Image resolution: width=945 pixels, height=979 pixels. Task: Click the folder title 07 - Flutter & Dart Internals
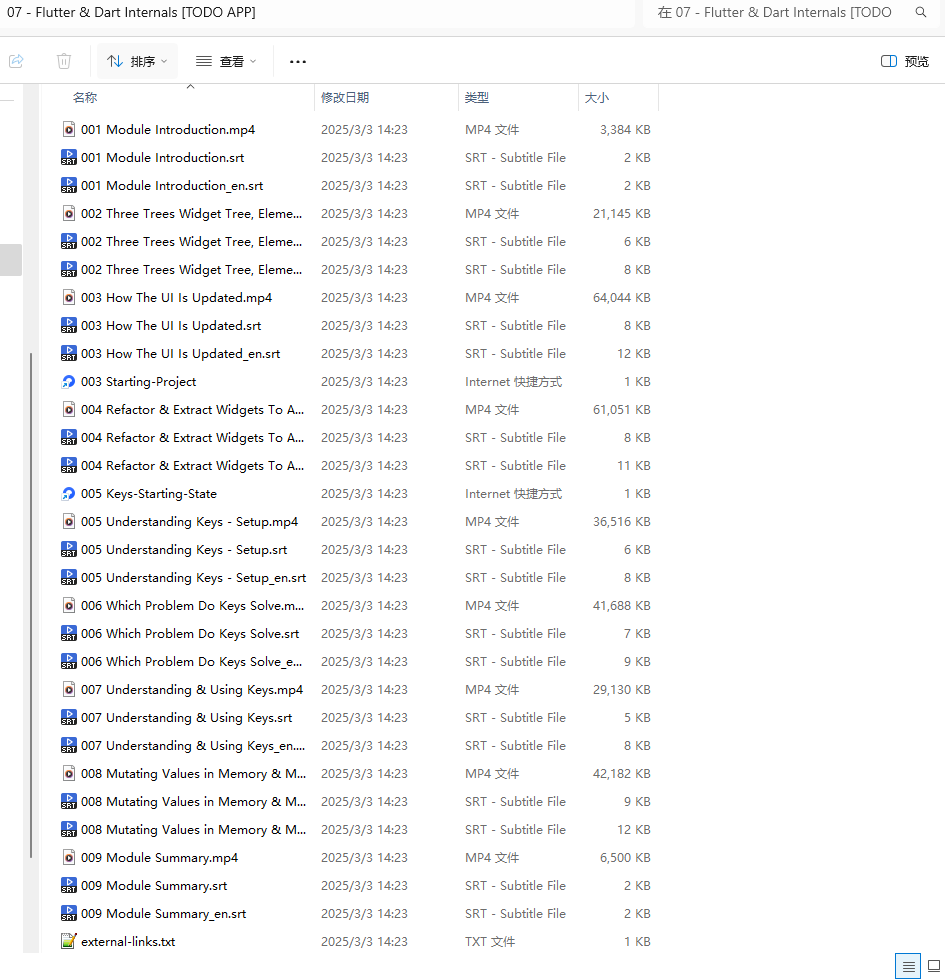point(131,12)
